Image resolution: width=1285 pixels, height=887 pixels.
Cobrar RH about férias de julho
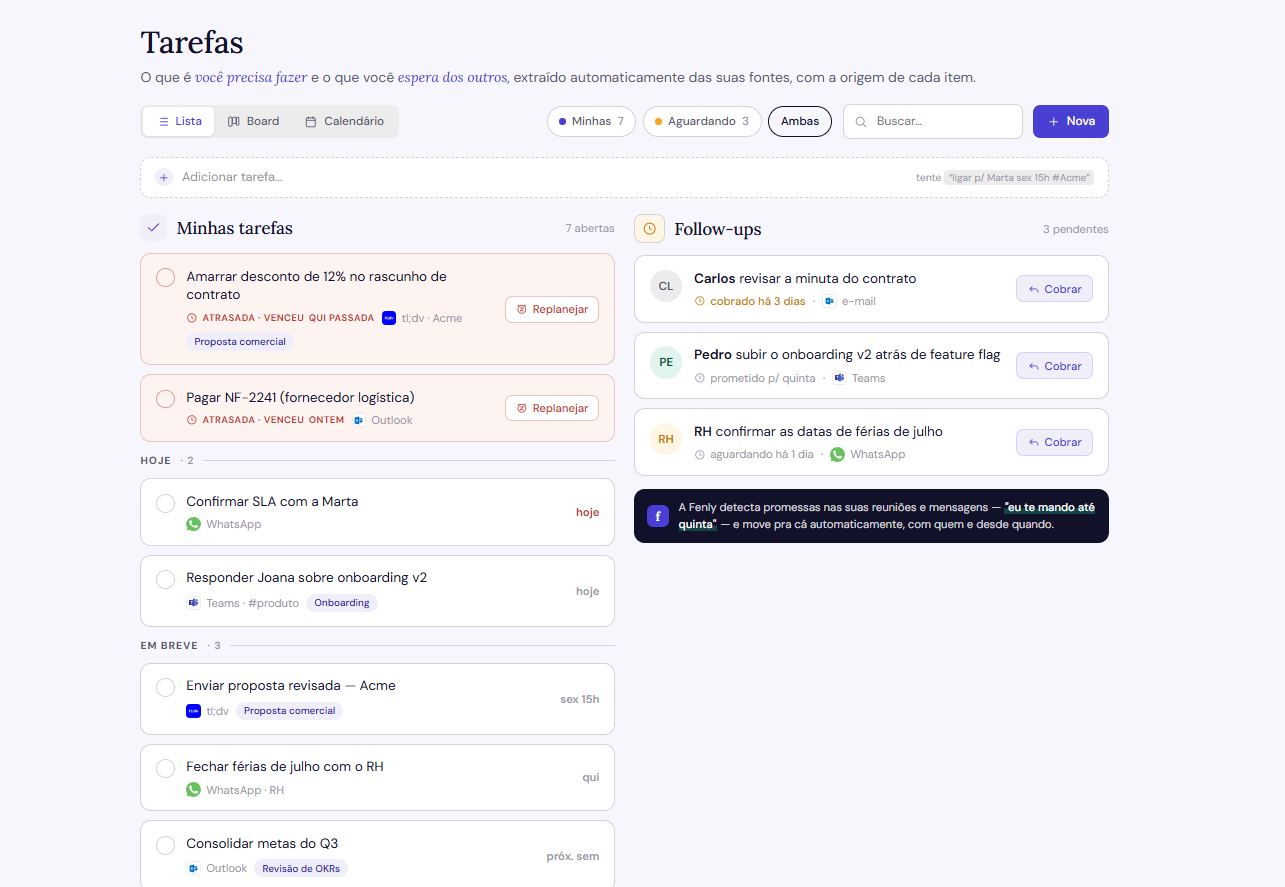coord(1054,442)
